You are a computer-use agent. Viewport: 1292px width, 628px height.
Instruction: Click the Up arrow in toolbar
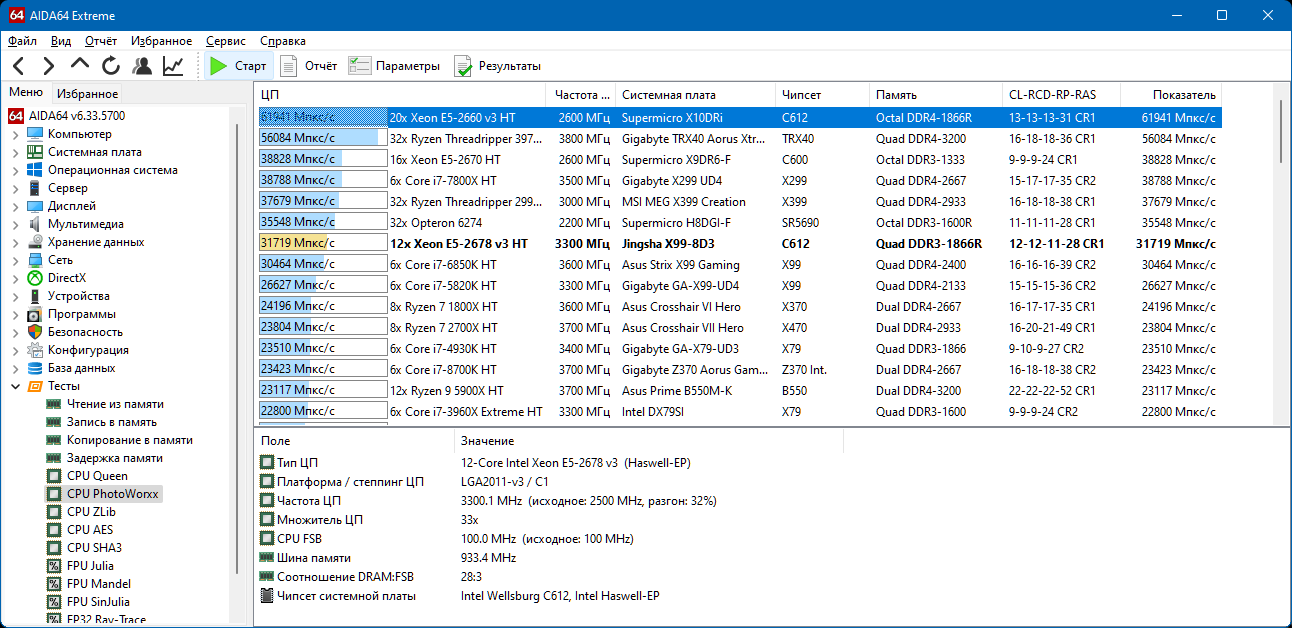(80, 66)
